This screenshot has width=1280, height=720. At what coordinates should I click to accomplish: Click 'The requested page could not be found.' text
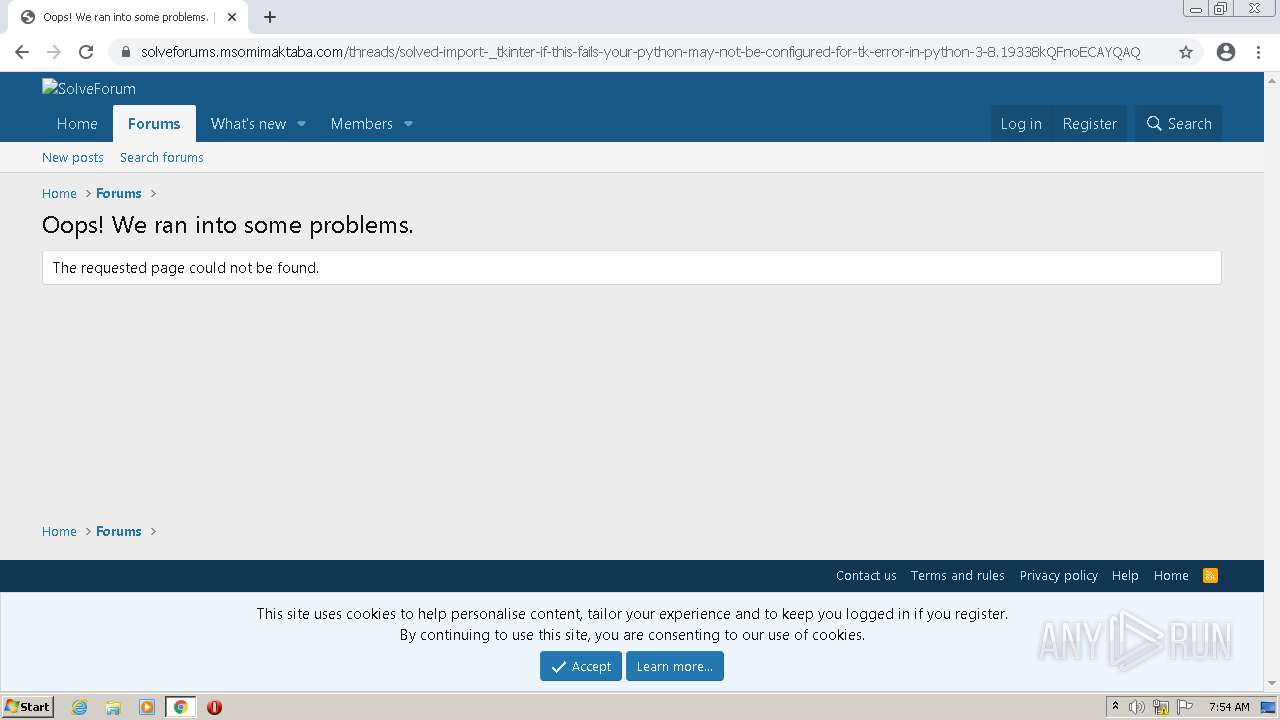click(186, 268)
